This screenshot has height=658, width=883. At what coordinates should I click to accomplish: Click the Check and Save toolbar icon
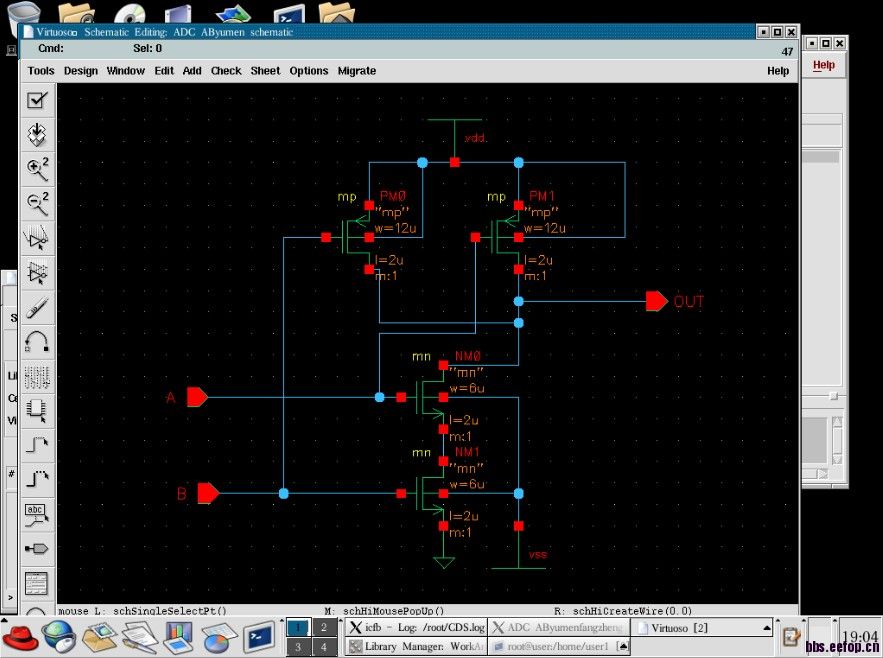(x=38, y=99)
